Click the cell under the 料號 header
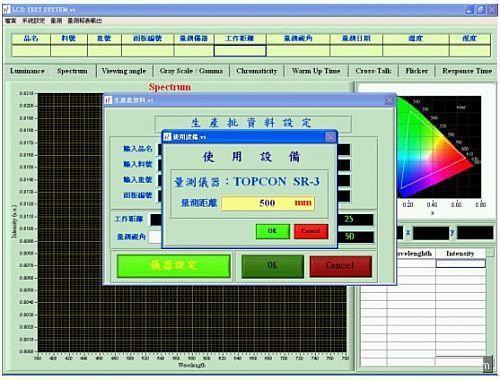 [69, 51]
